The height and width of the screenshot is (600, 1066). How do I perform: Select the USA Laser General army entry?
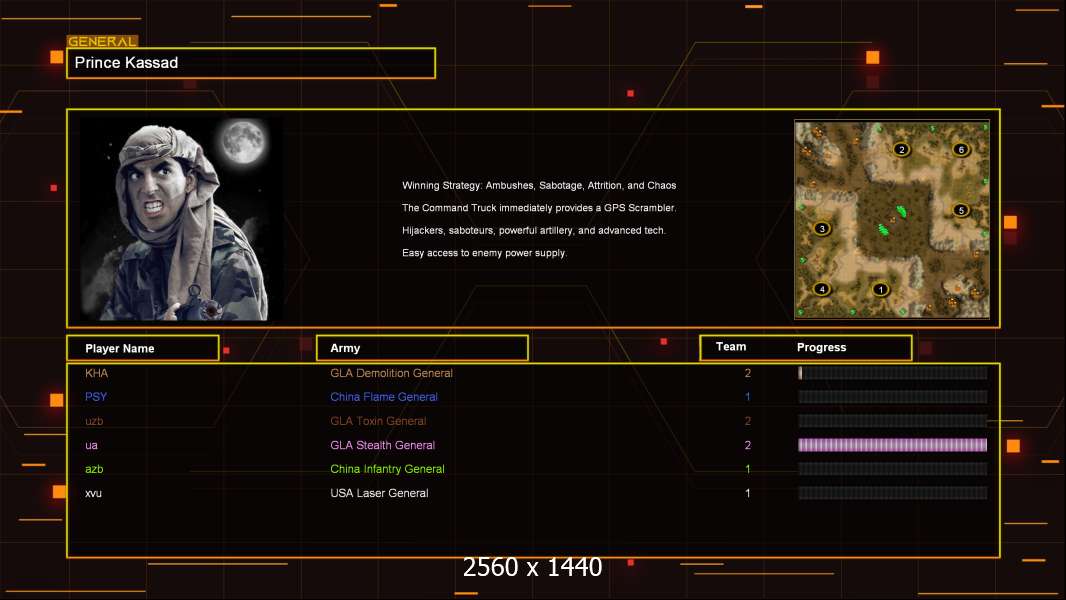click(379, 493)
